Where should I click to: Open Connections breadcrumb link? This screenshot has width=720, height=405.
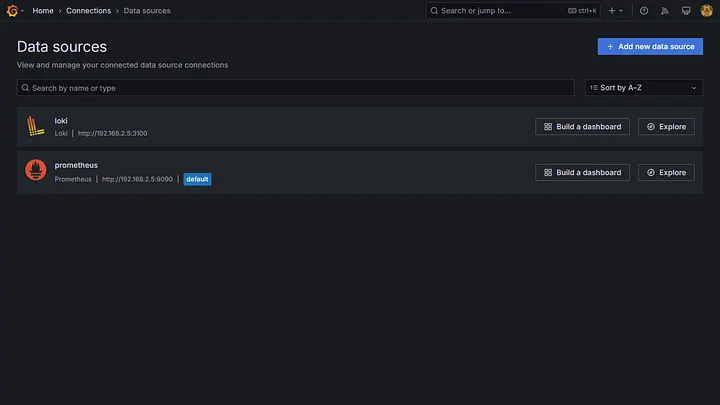[88, 11]
